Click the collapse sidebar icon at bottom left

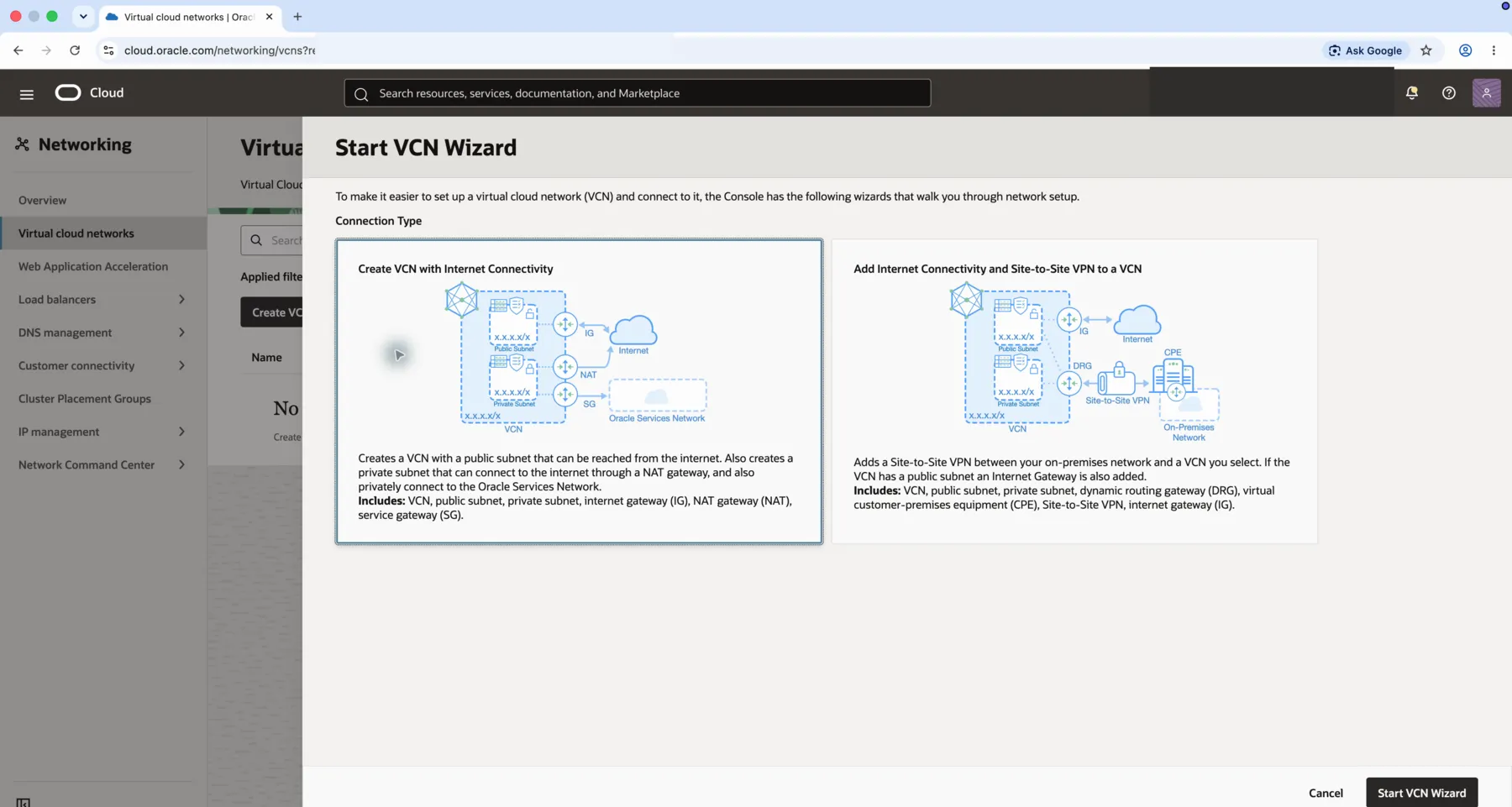click(x=24, y=802)
